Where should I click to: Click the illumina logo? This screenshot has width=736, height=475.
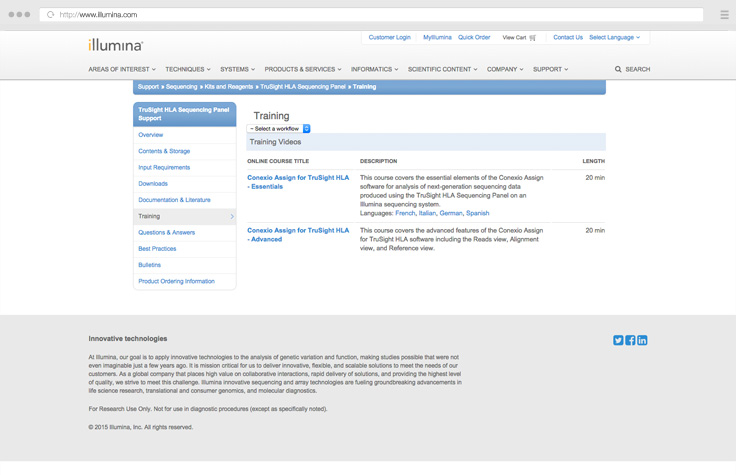116,45
